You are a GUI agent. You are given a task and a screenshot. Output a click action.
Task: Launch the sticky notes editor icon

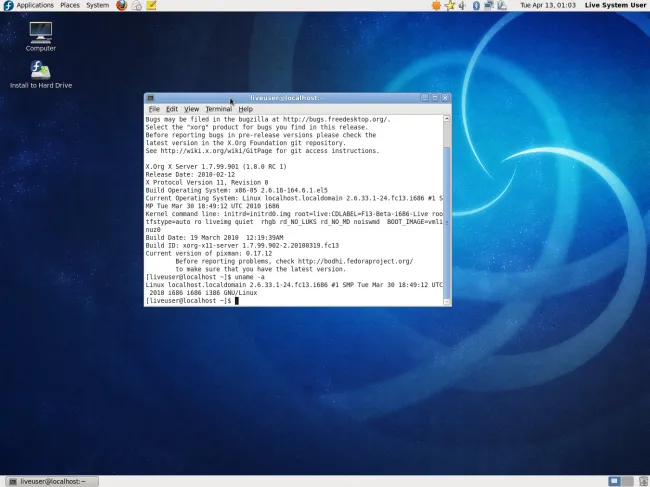[151, 5]
